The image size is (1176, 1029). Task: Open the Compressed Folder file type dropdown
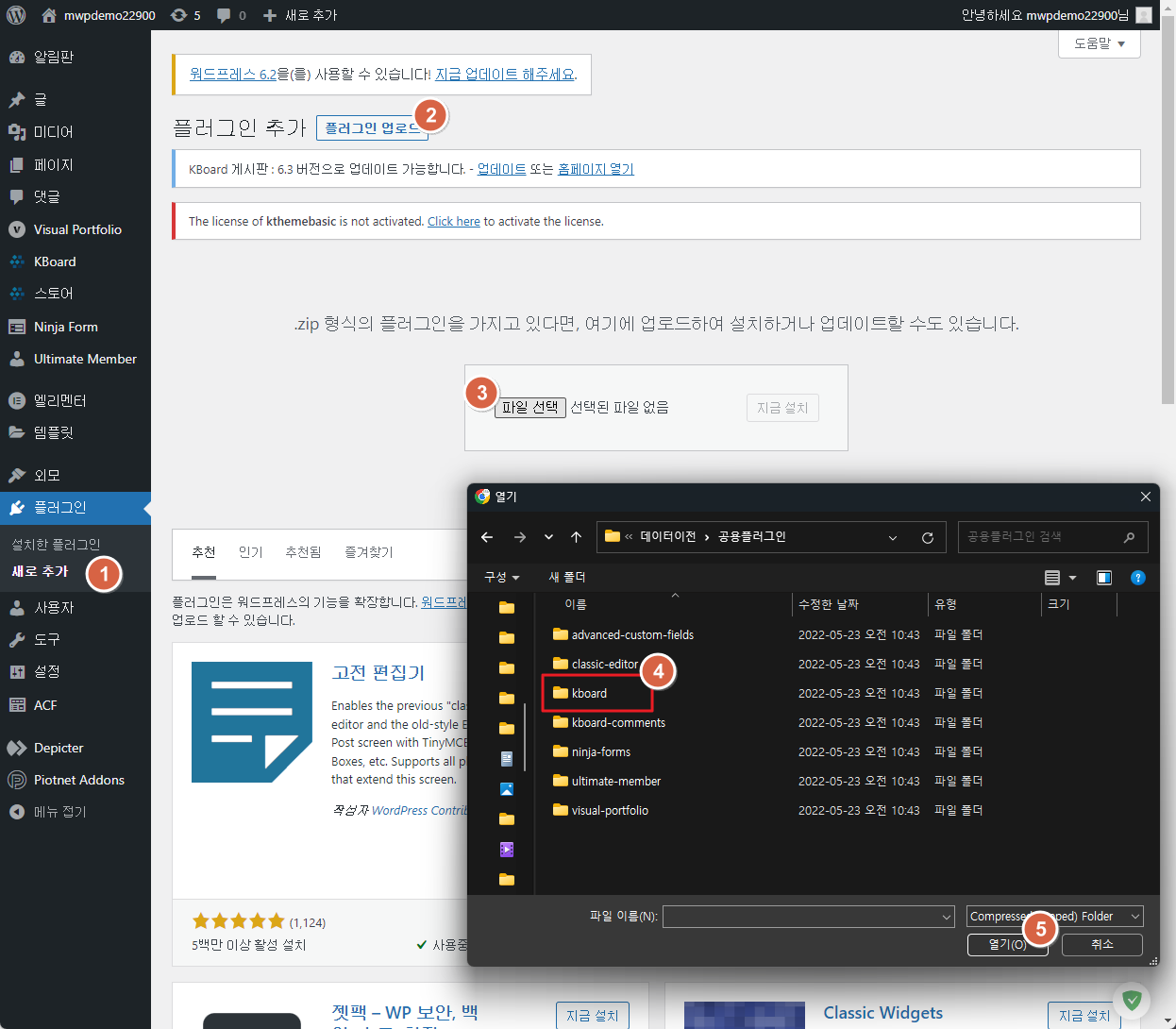click(x=1055, y=917)
